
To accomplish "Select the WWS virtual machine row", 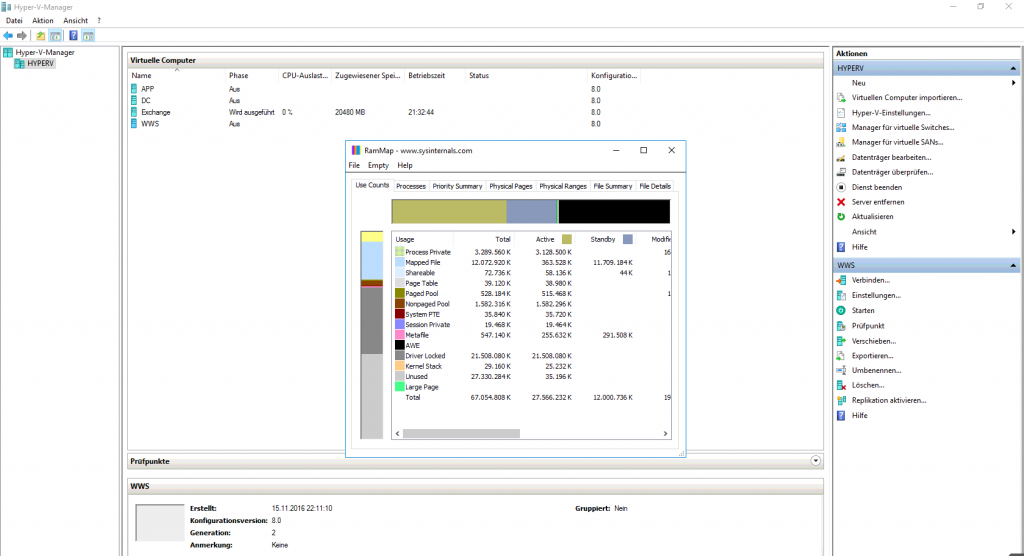I will click(385, 124).
